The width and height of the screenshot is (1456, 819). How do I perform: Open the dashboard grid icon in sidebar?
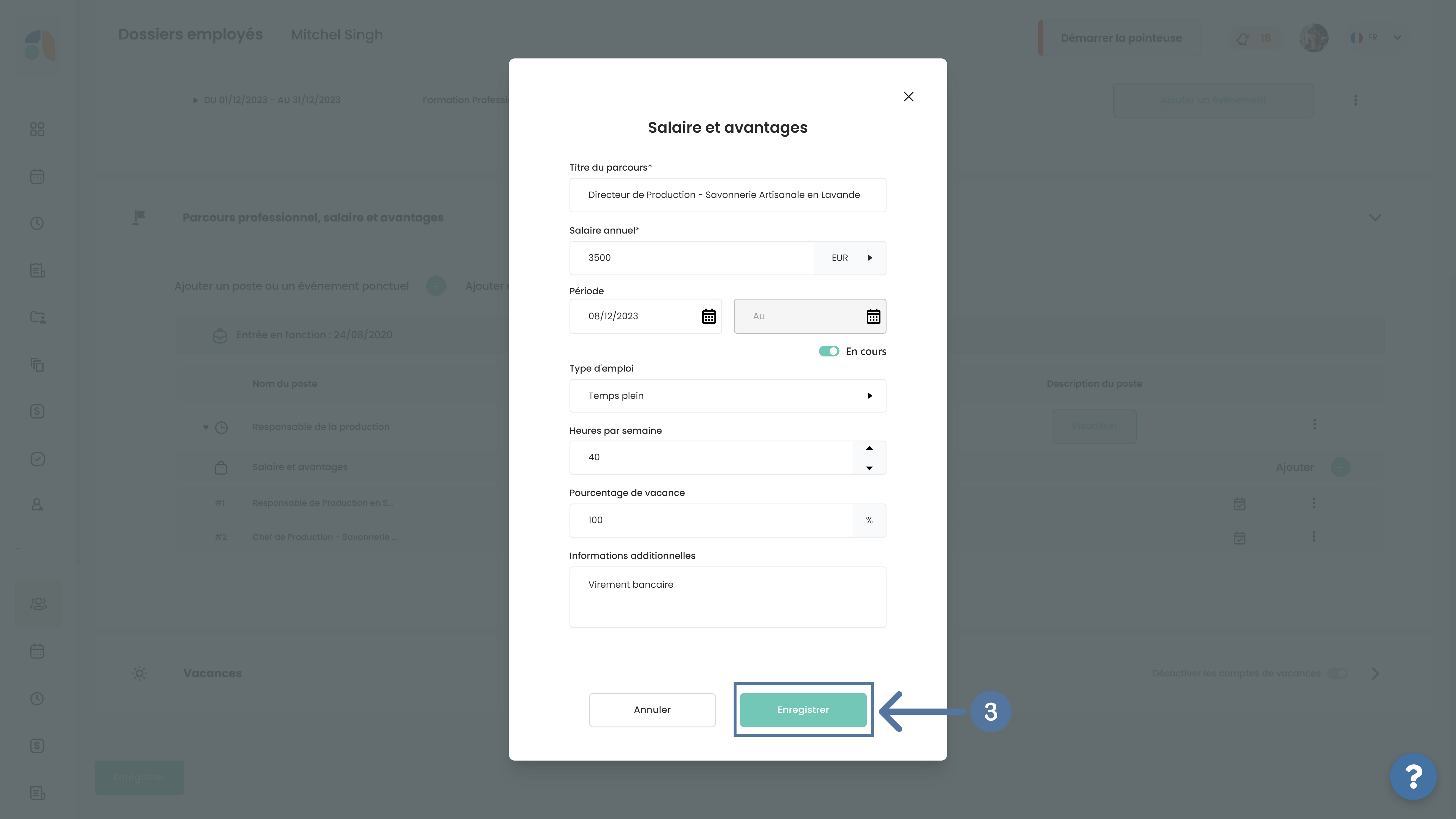[x=37, y=129]
